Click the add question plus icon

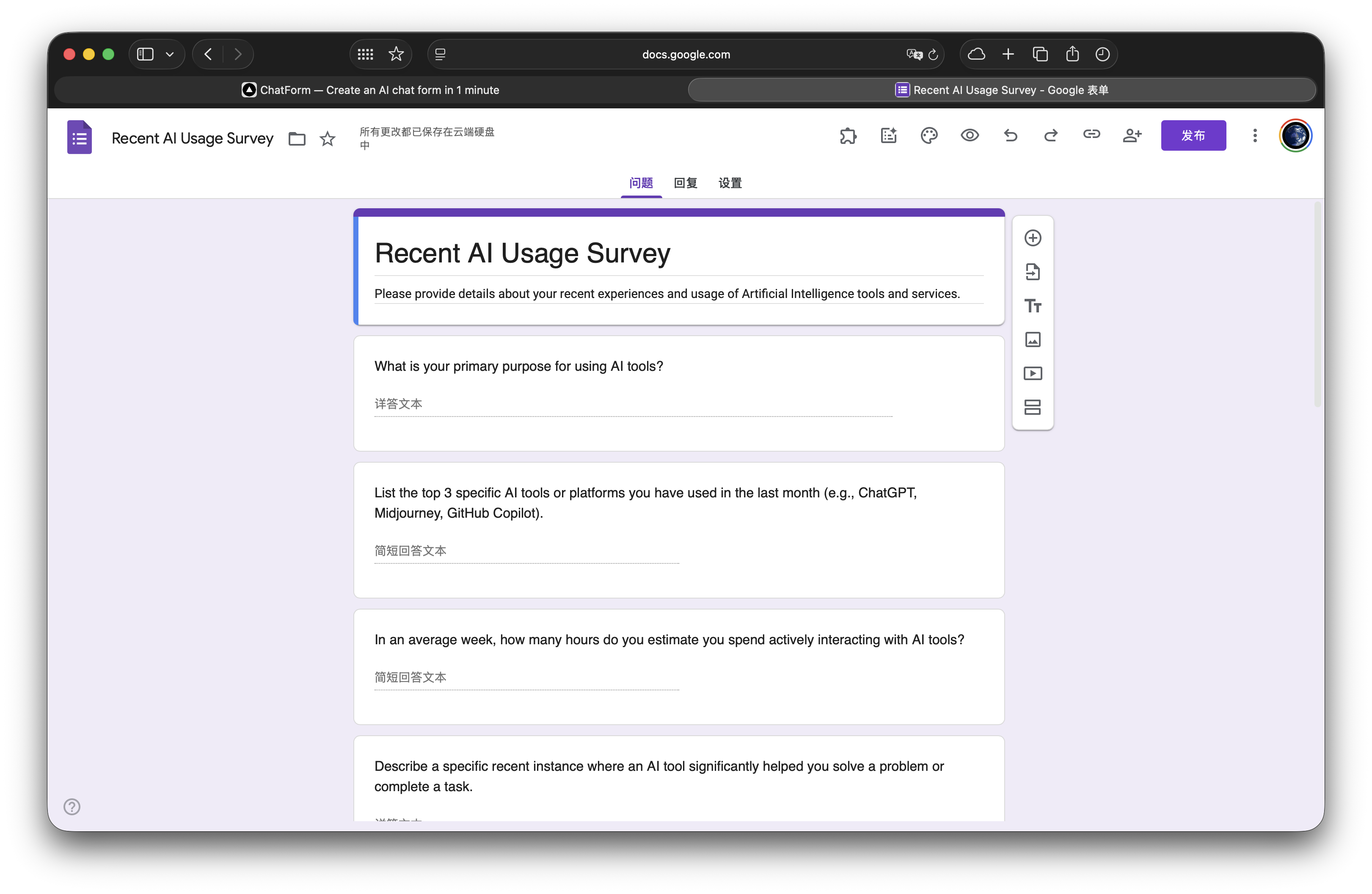1033,238
